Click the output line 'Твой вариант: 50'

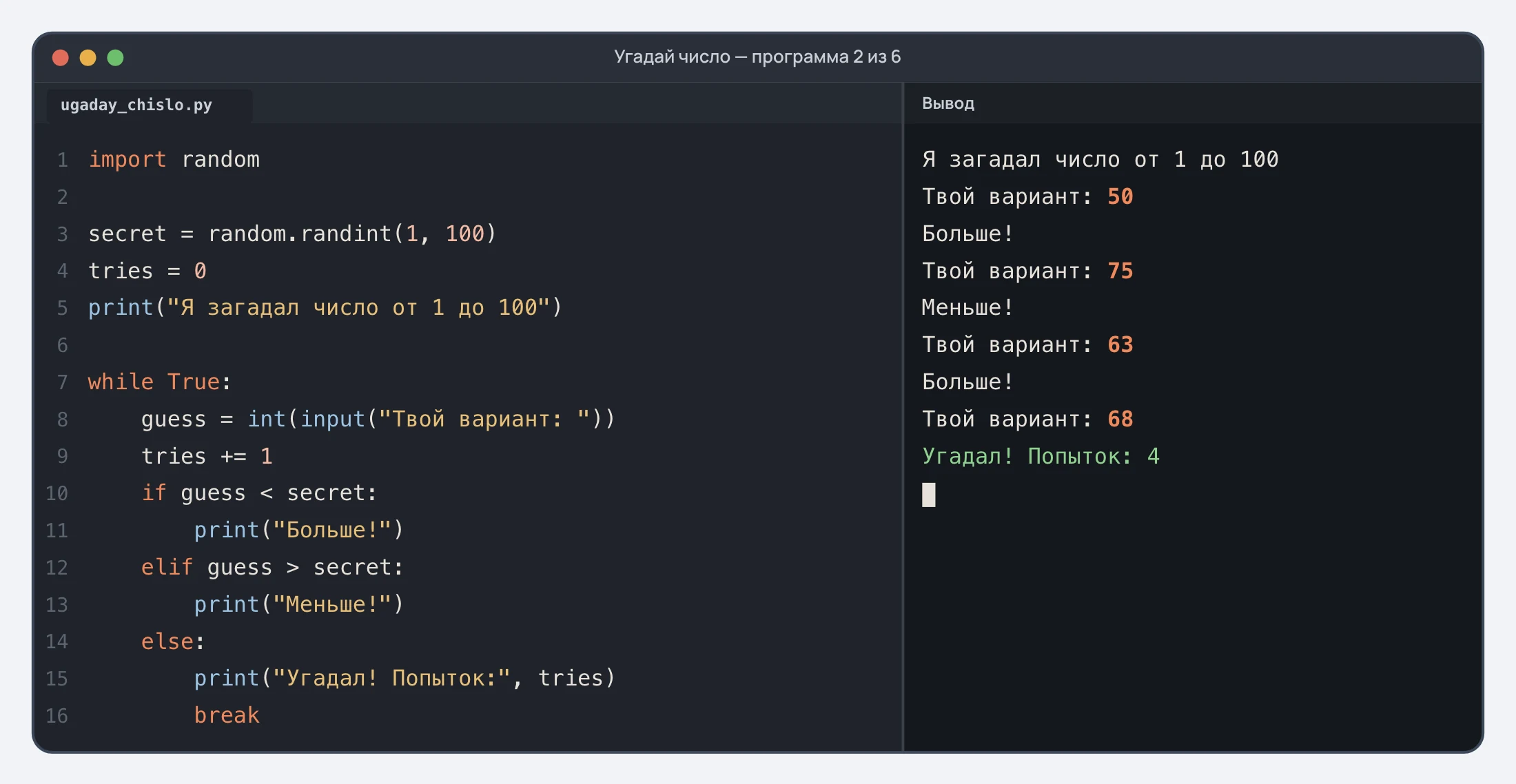pyautogui.click(x=1027, y=197)
